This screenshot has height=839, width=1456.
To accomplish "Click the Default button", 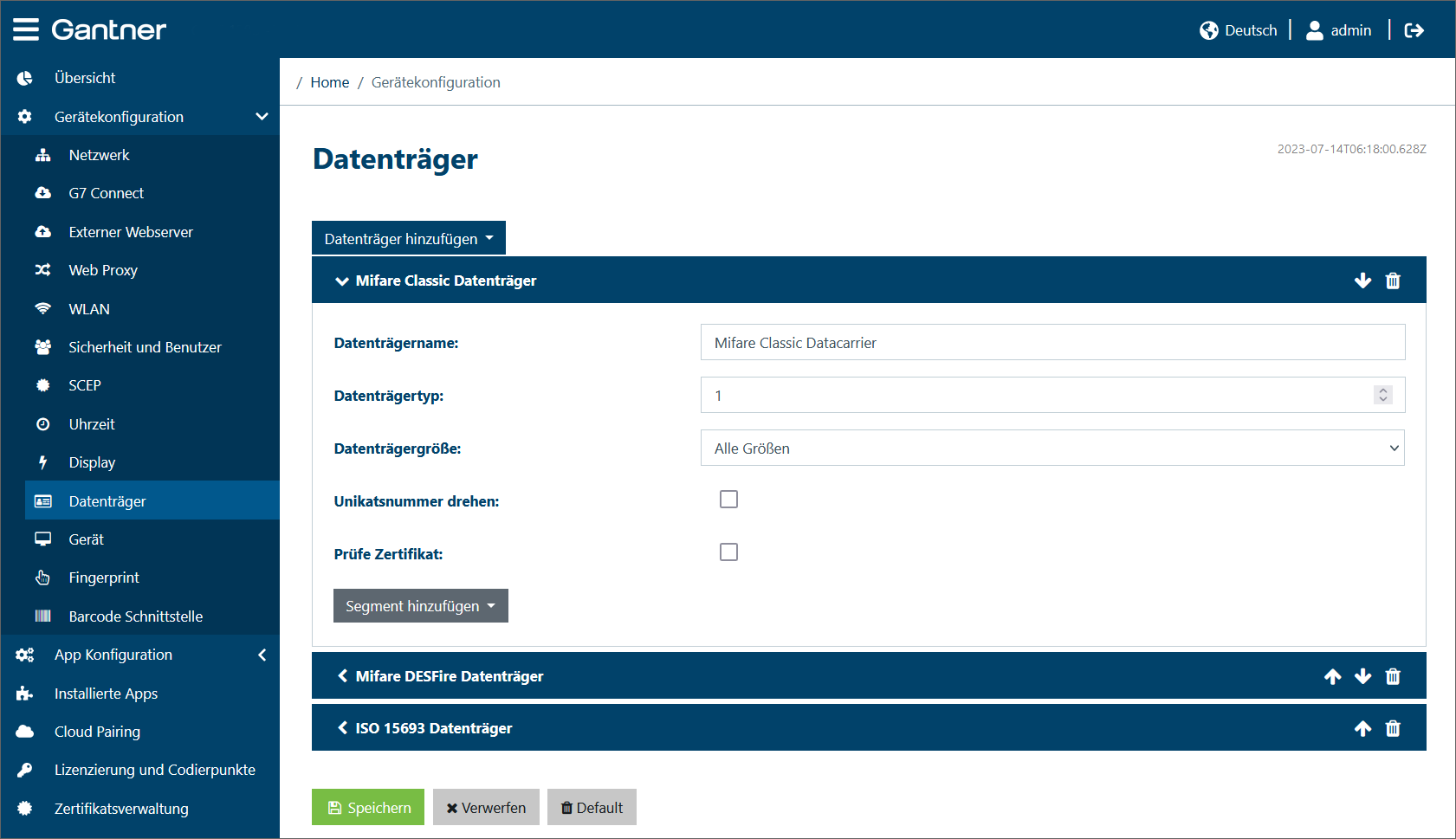I will coord(592,807).
